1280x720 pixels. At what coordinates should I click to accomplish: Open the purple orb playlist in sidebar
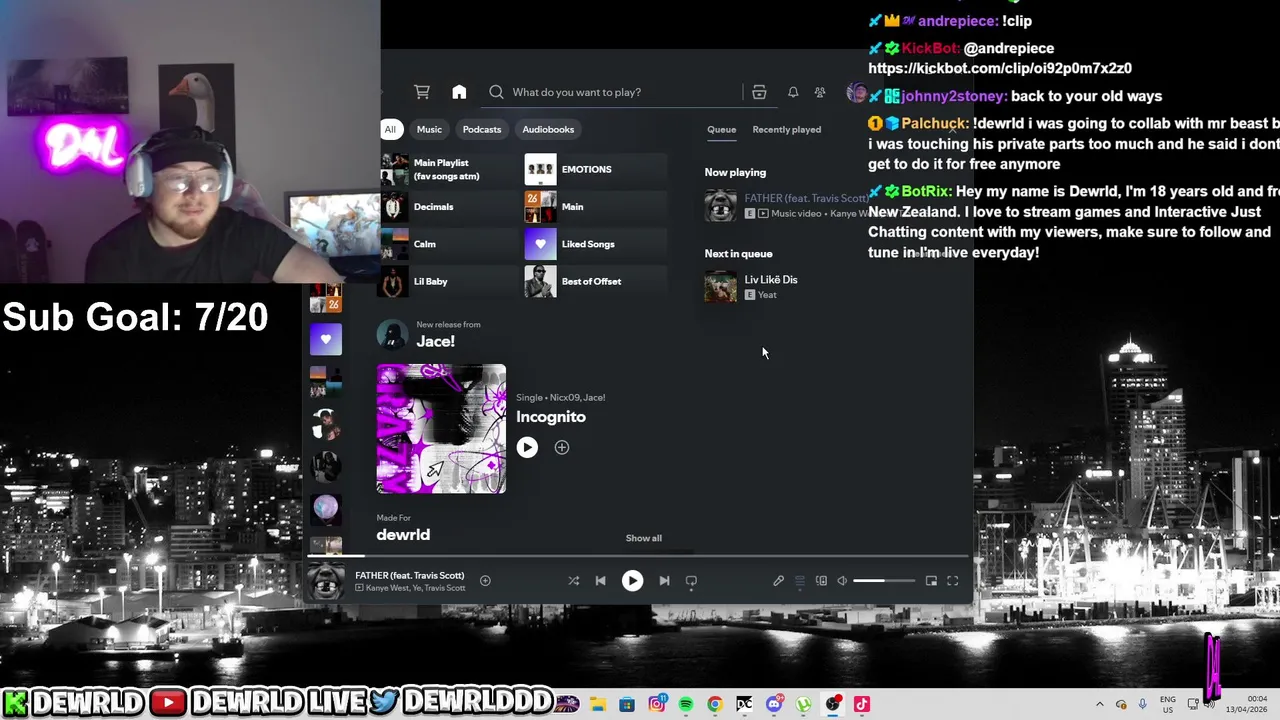pyautogui.click(x=325, y=509)
